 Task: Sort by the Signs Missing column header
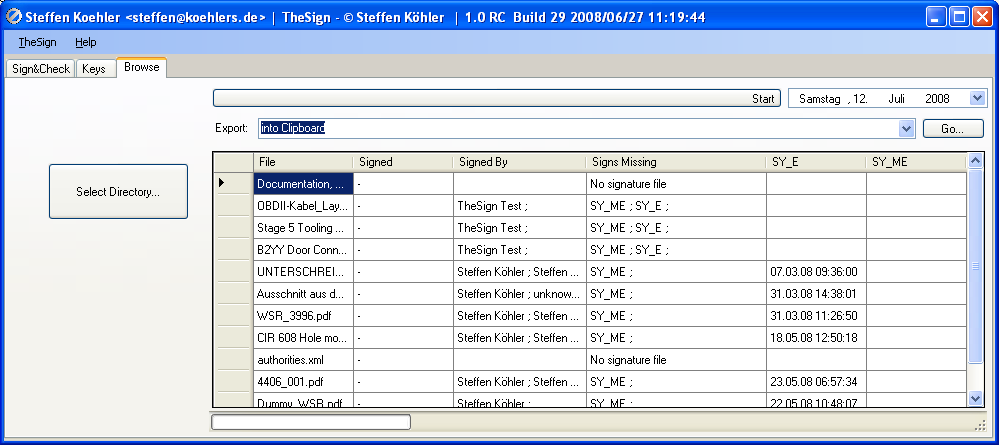(x=675, y=161)
